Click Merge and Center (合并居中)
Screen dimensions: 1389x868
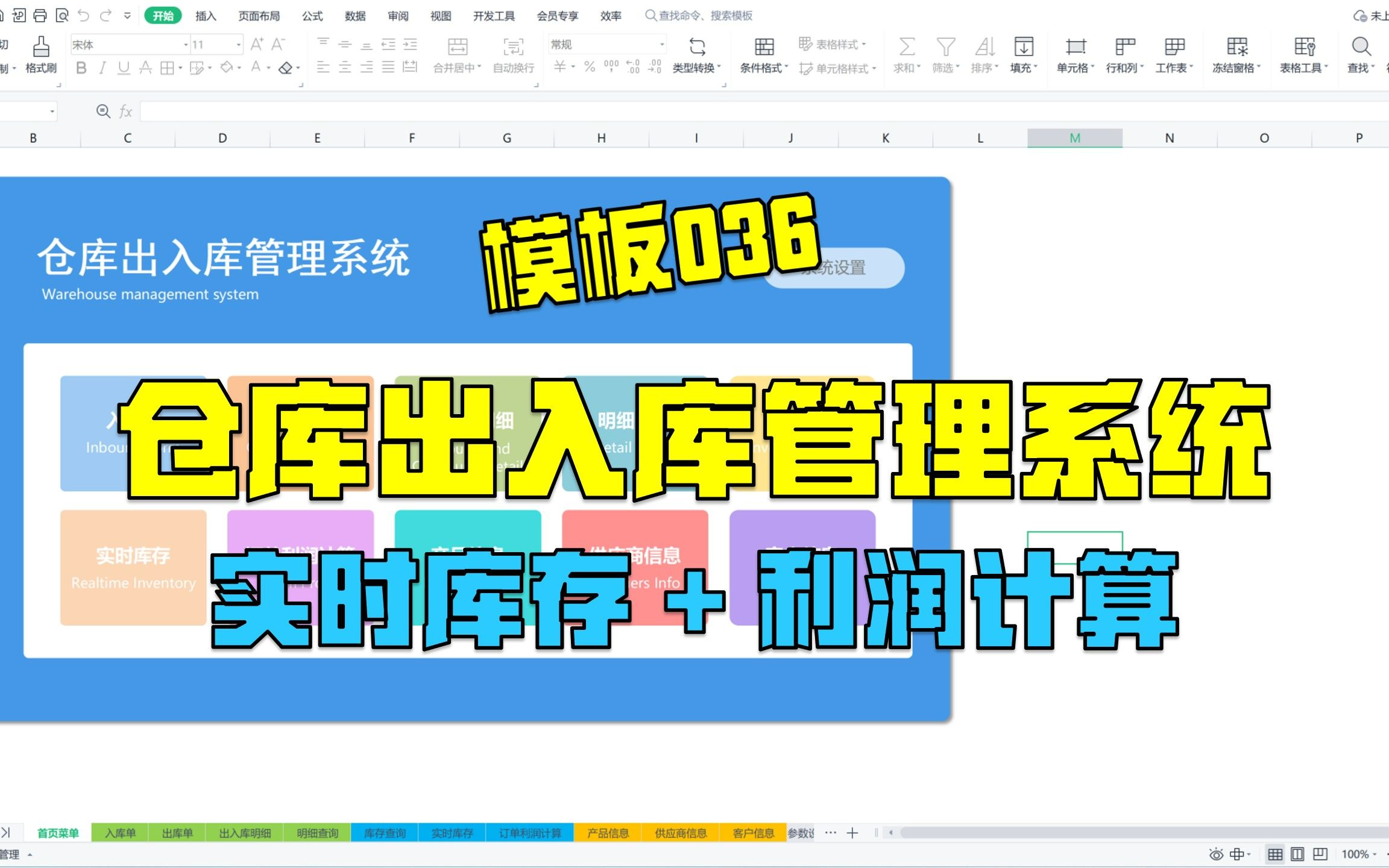tap(457, 55)
